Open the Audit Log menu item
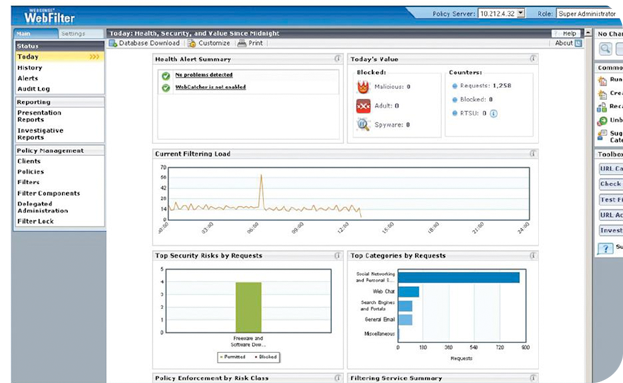This screenshot has width=623, height=383. coord(34,89)
